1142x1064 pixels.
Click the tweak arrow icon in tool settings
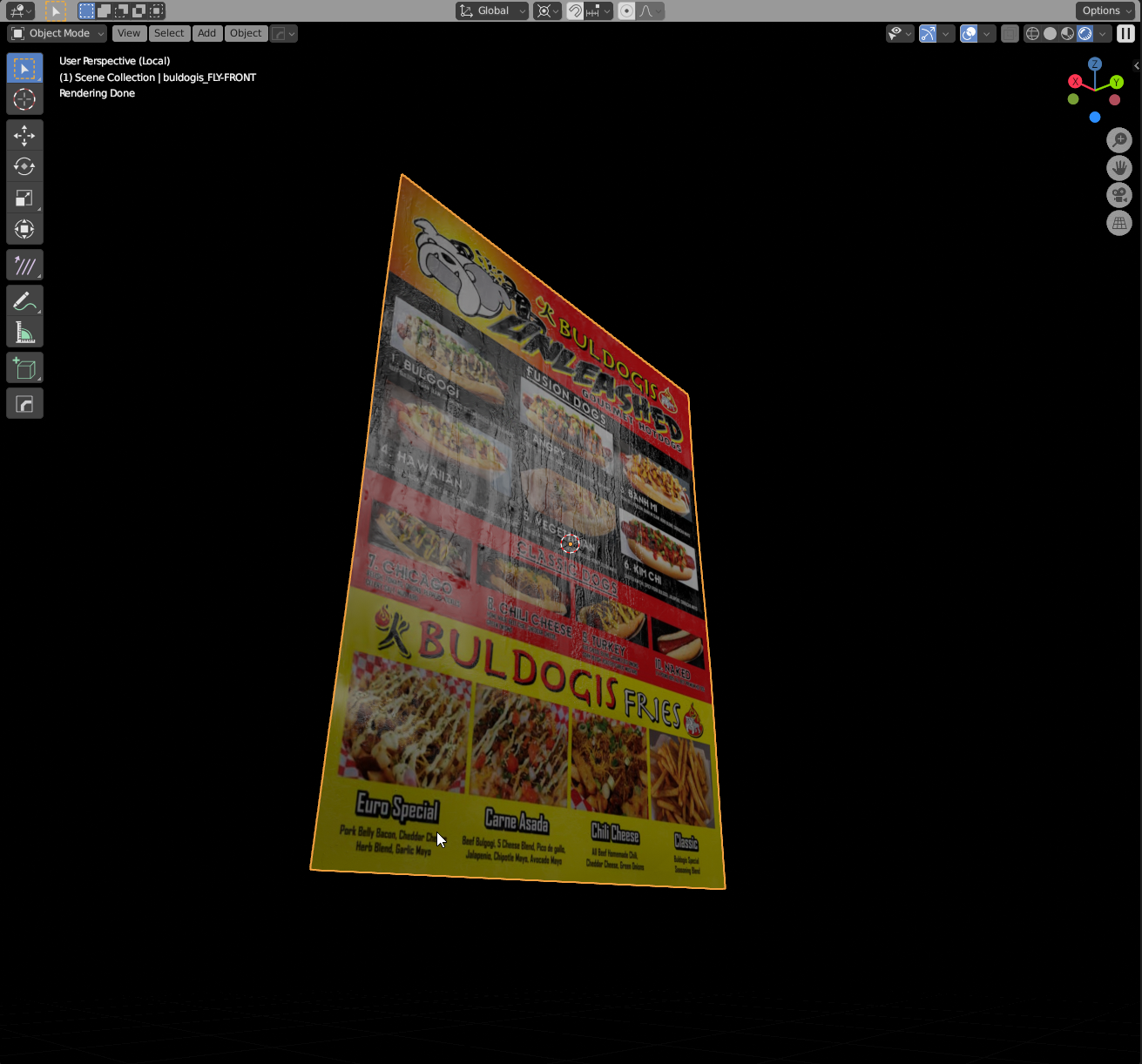tap(56, 11)
